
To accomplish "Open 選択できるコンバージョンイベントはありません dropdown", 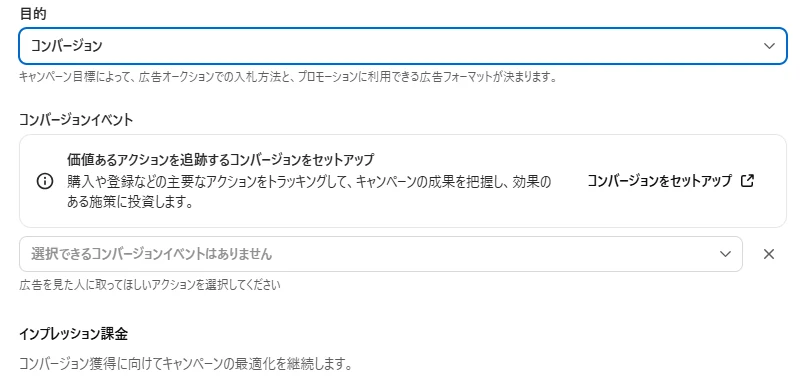I will click(x=381, y=254).
